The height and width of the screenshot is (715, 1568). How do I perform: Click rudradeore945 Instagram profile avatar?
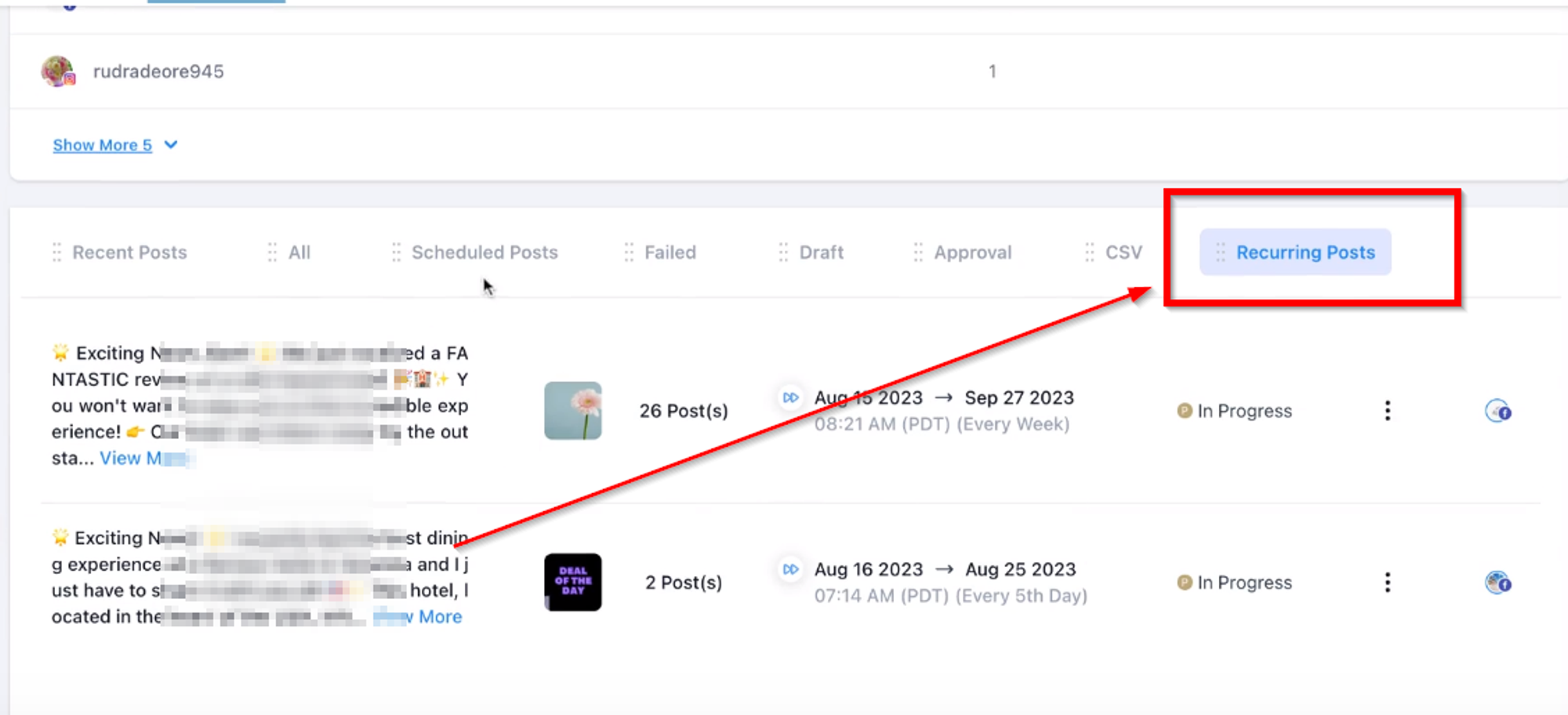58,71
